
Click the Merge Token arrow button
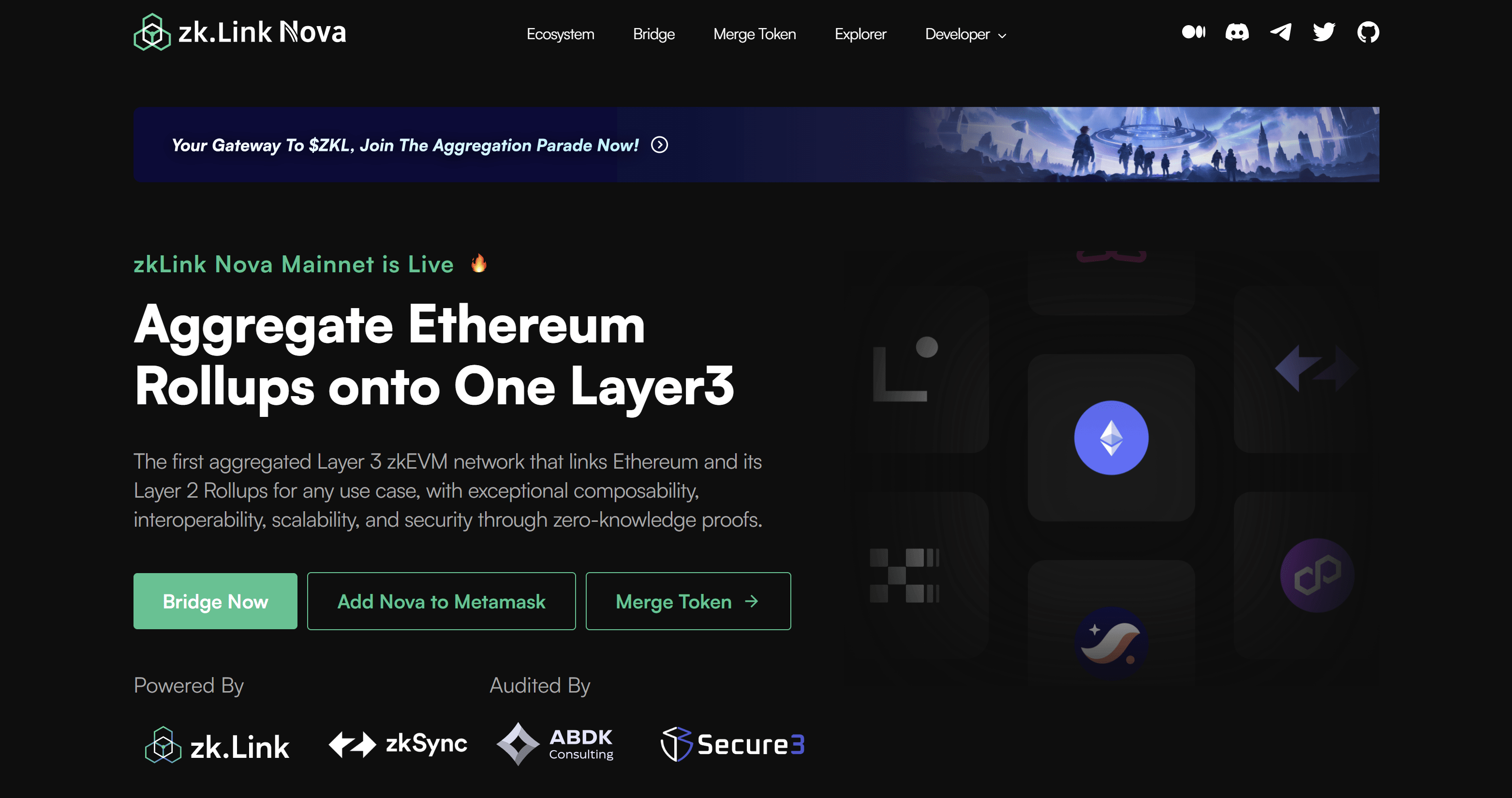pyautogui.click(x=688, y=602)
